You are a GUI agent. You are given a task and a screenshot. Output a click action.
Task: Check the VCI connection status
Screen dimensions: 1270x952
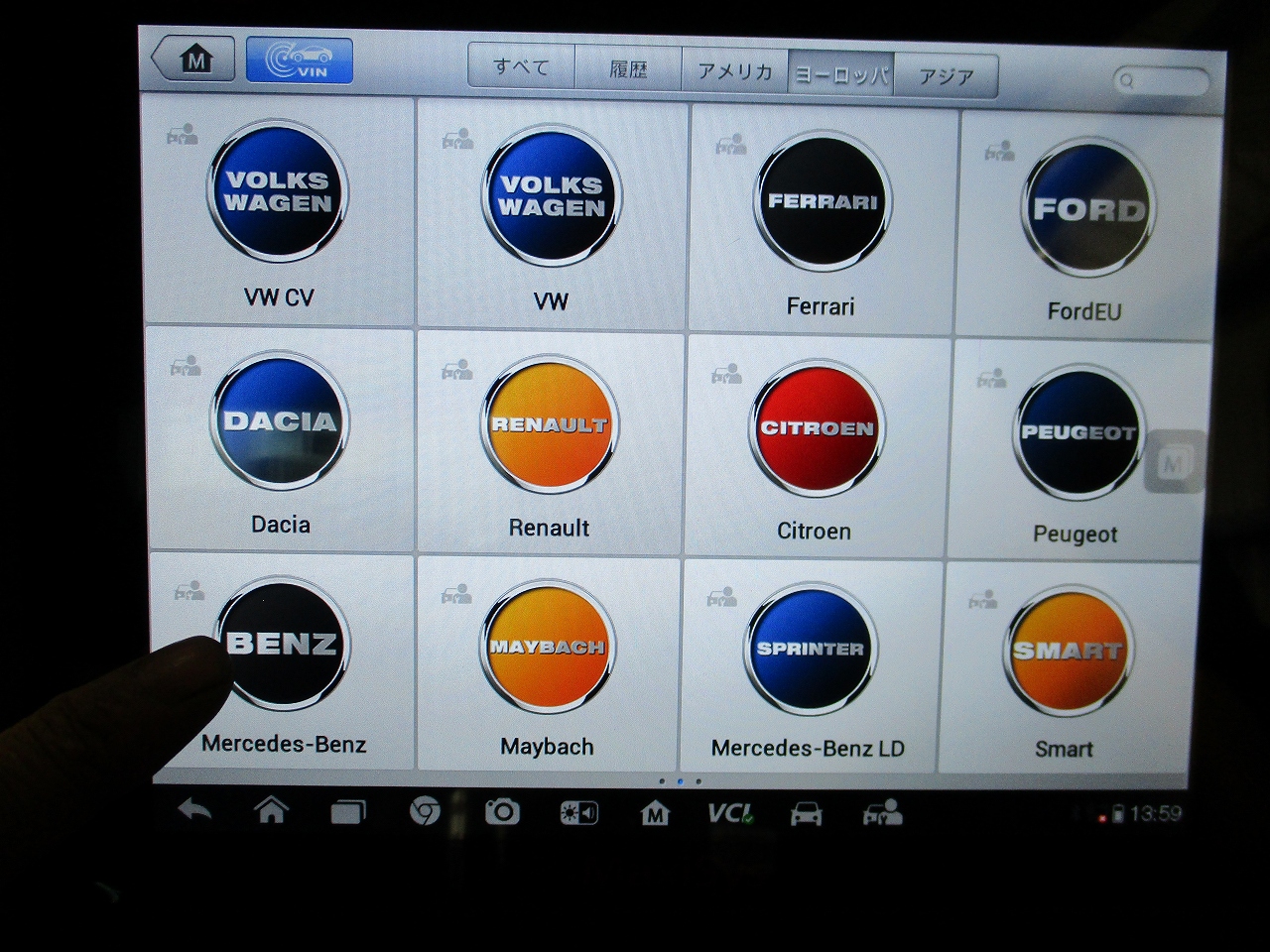(x=731, y=814)
